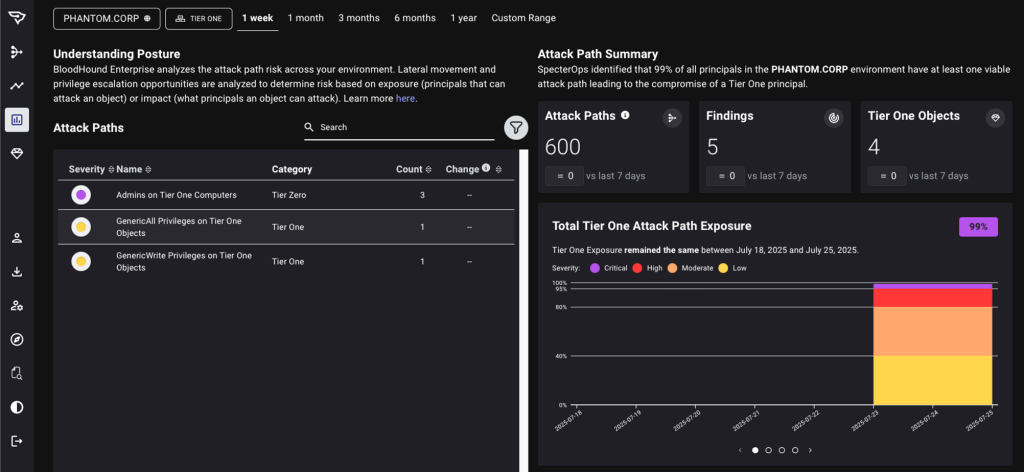This screenshot has width=1024, height=472.
Task: Open the PHANTOM.CORP domain selector
Action: point(106,18)
